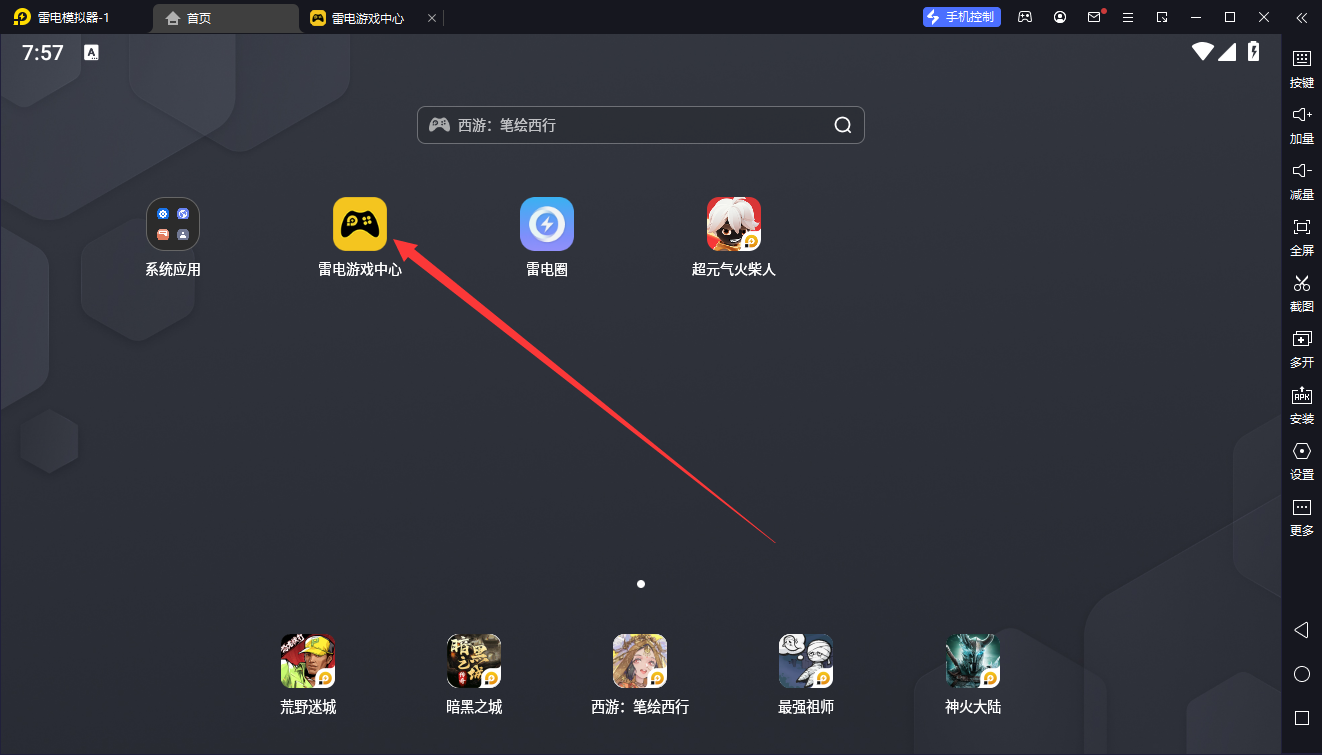1322x755 pixels.
Task: Enter 全屏 fullscreen mode
Action: (1302, 237)
